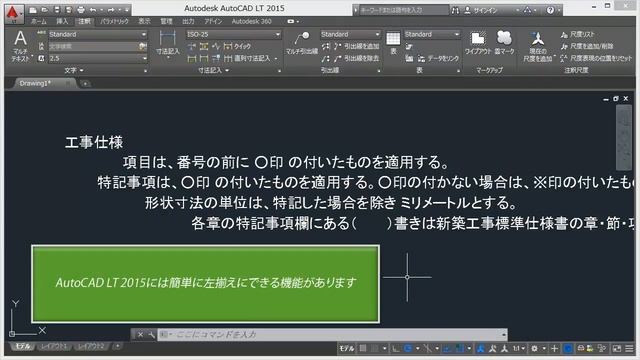
Task: Open the text style Standard dropdown
Action: (98, 34)
